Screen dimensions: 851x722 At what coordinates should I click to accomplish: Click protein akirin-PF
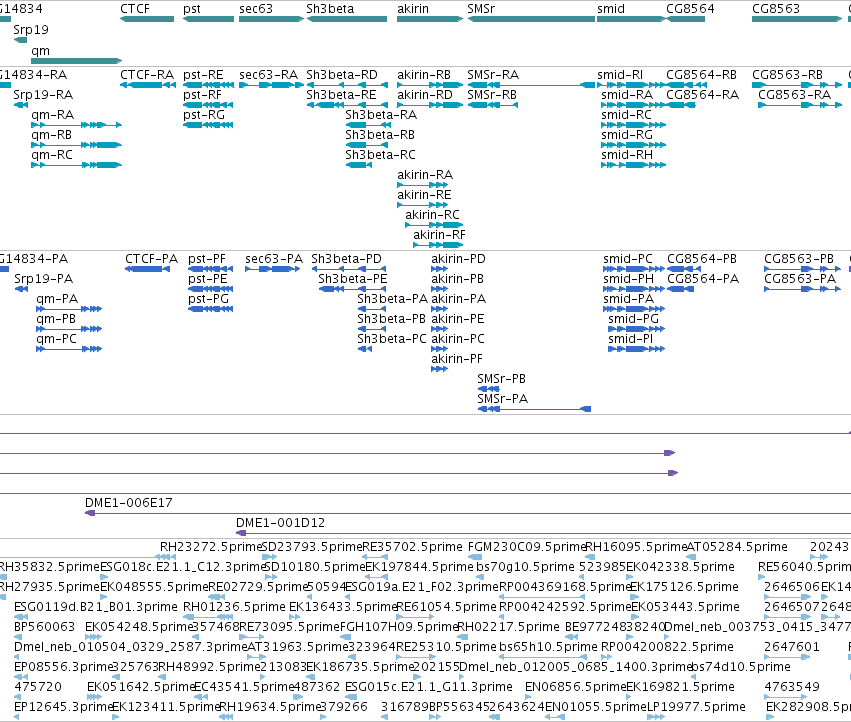440,369
